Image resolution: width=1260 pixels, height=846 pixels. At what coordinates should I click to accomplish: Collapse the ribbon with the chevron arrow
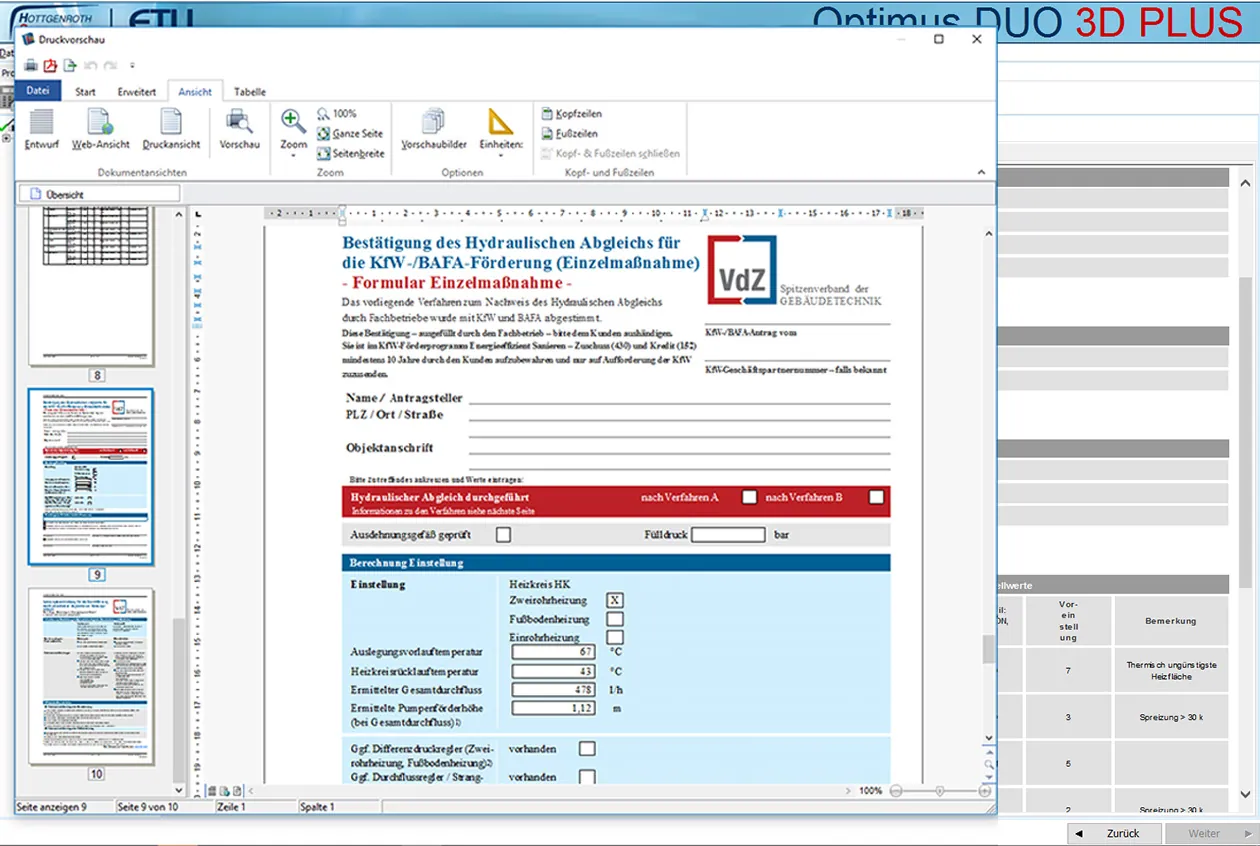coord(981,172)
